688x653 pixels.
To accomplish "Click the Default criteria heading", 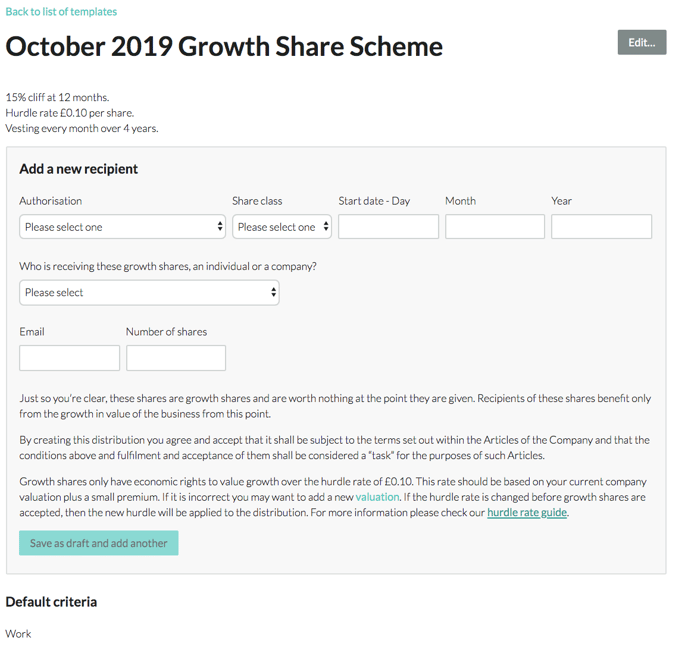I will pyautogui.click(x=51, y=602).
